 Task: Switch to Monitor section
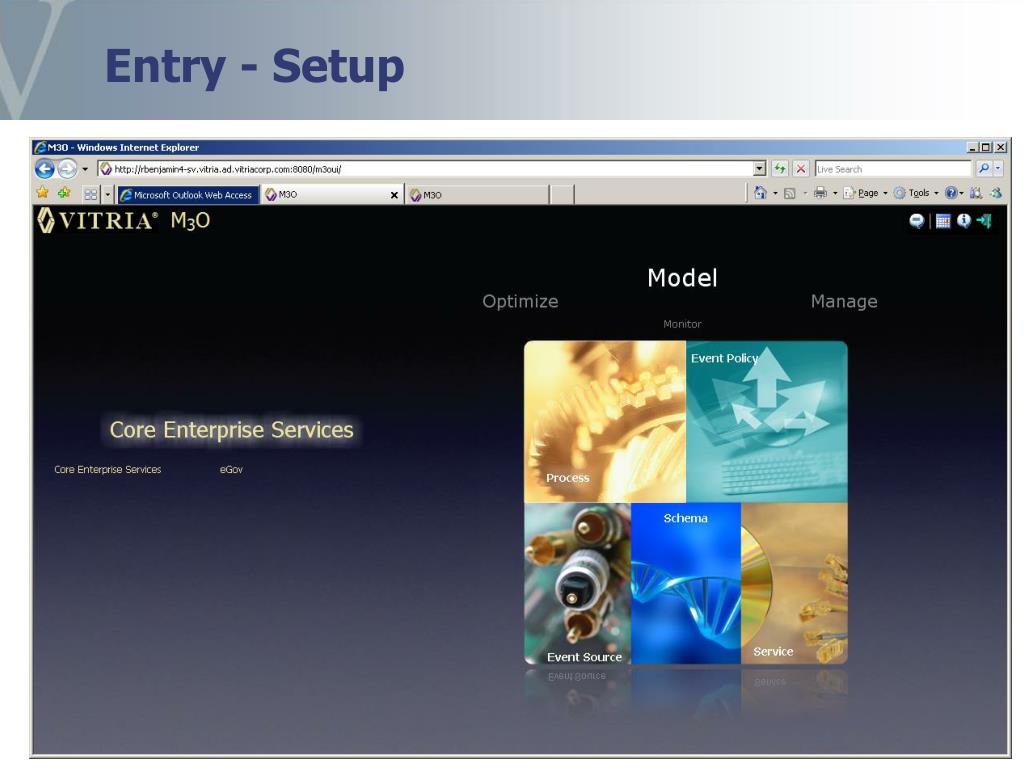tap(682, 324)
